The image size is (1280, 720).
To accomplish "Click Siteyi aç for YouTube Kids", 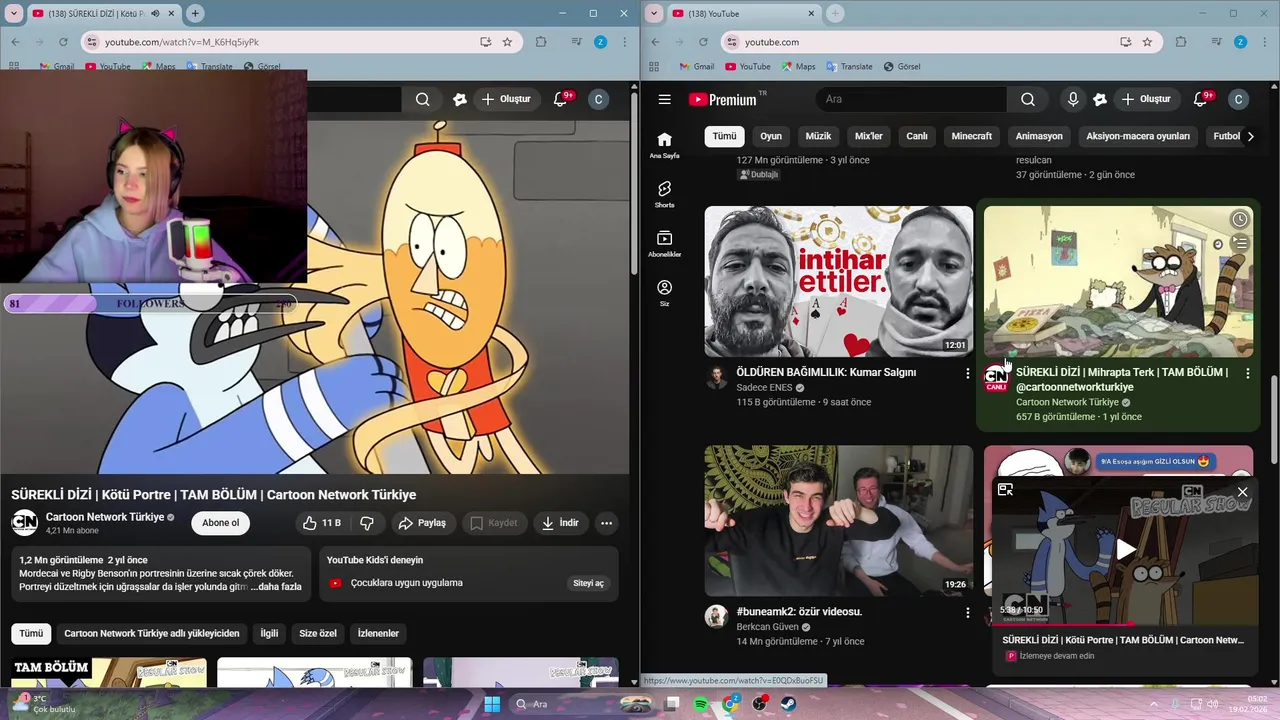I will (588, 583).
